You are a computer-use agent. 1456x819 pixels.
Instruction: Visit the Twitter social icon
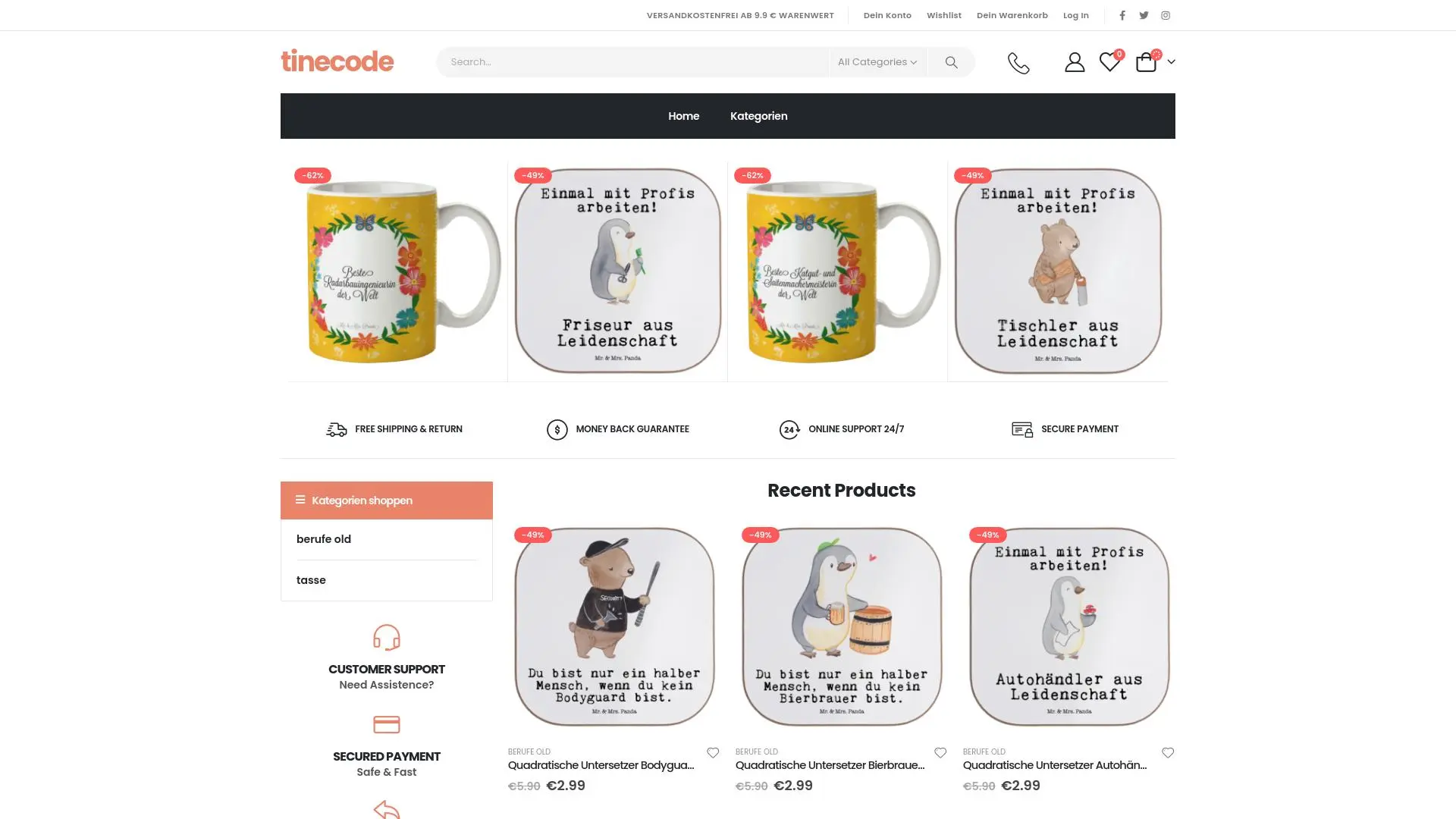[x=1144, y=15]
